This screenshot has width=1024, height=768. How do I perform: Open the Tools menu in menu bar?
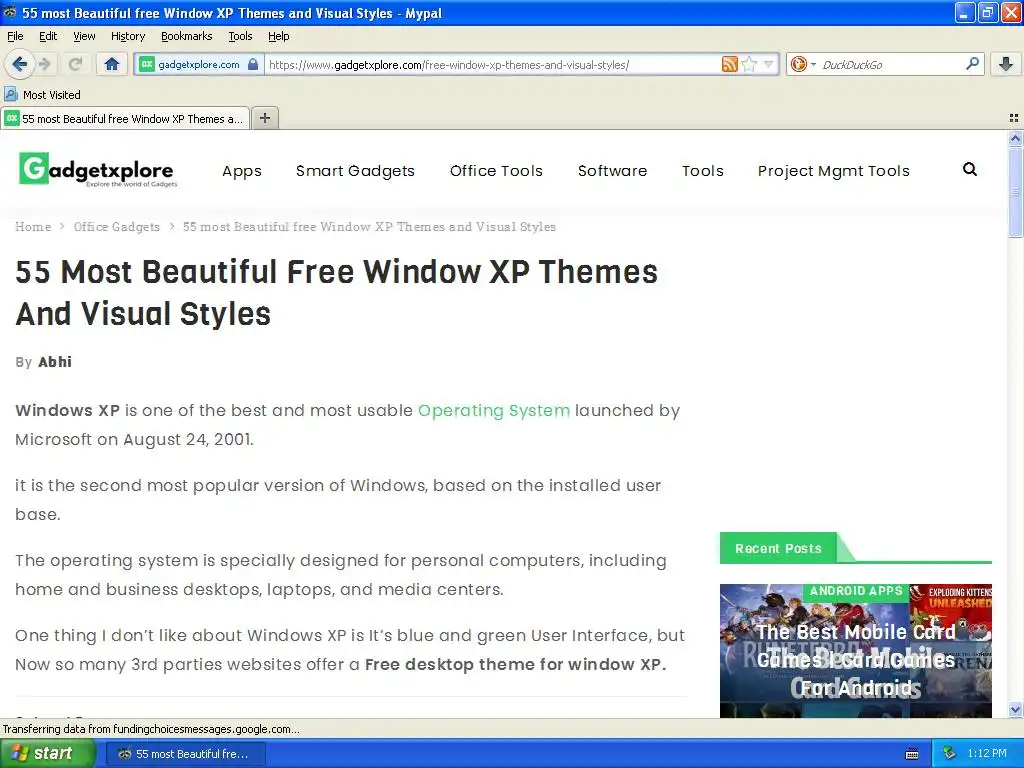coord(240,36)
